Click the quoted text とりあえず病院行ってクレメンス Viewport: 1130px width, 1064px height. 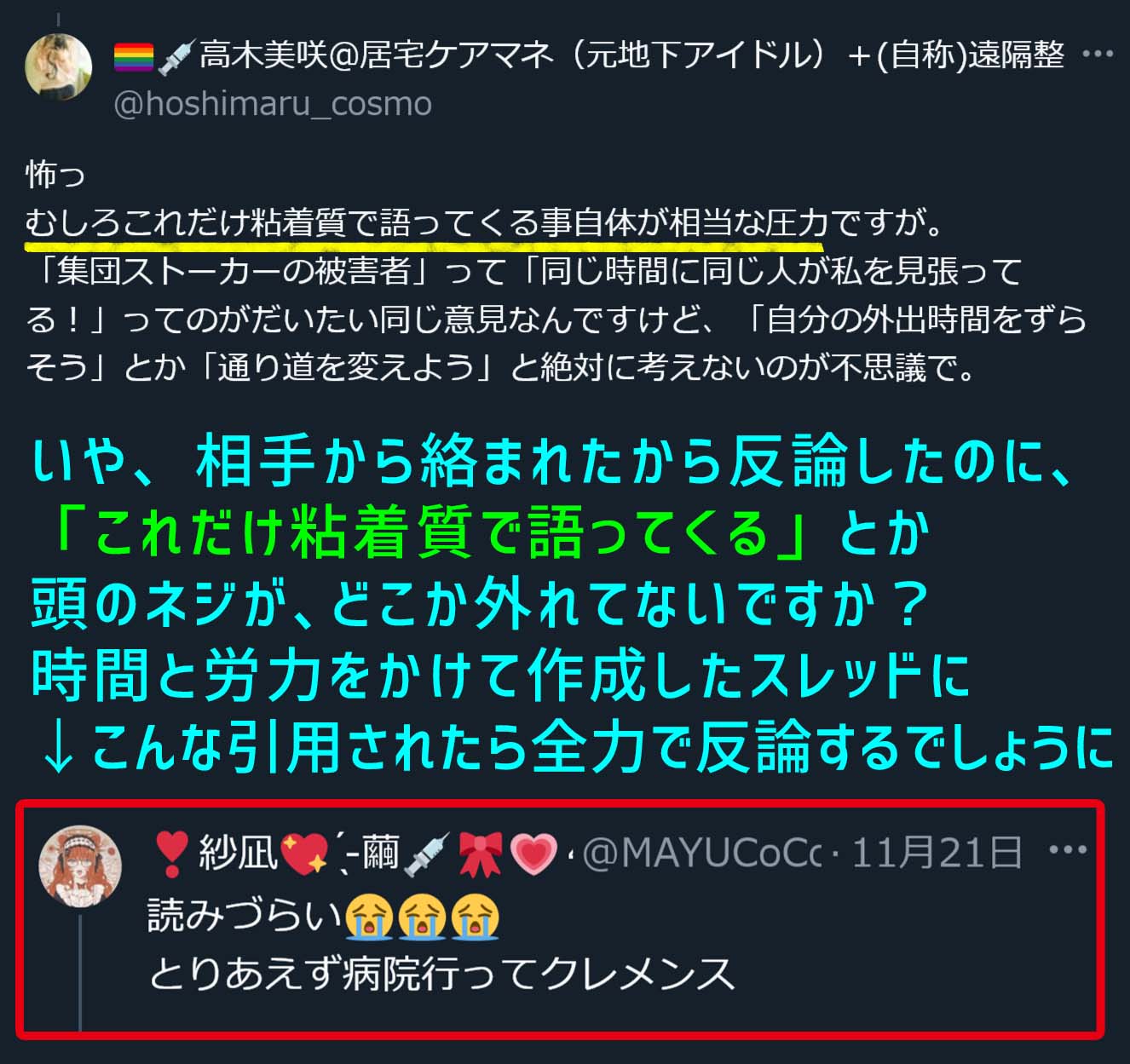point(441,974)
